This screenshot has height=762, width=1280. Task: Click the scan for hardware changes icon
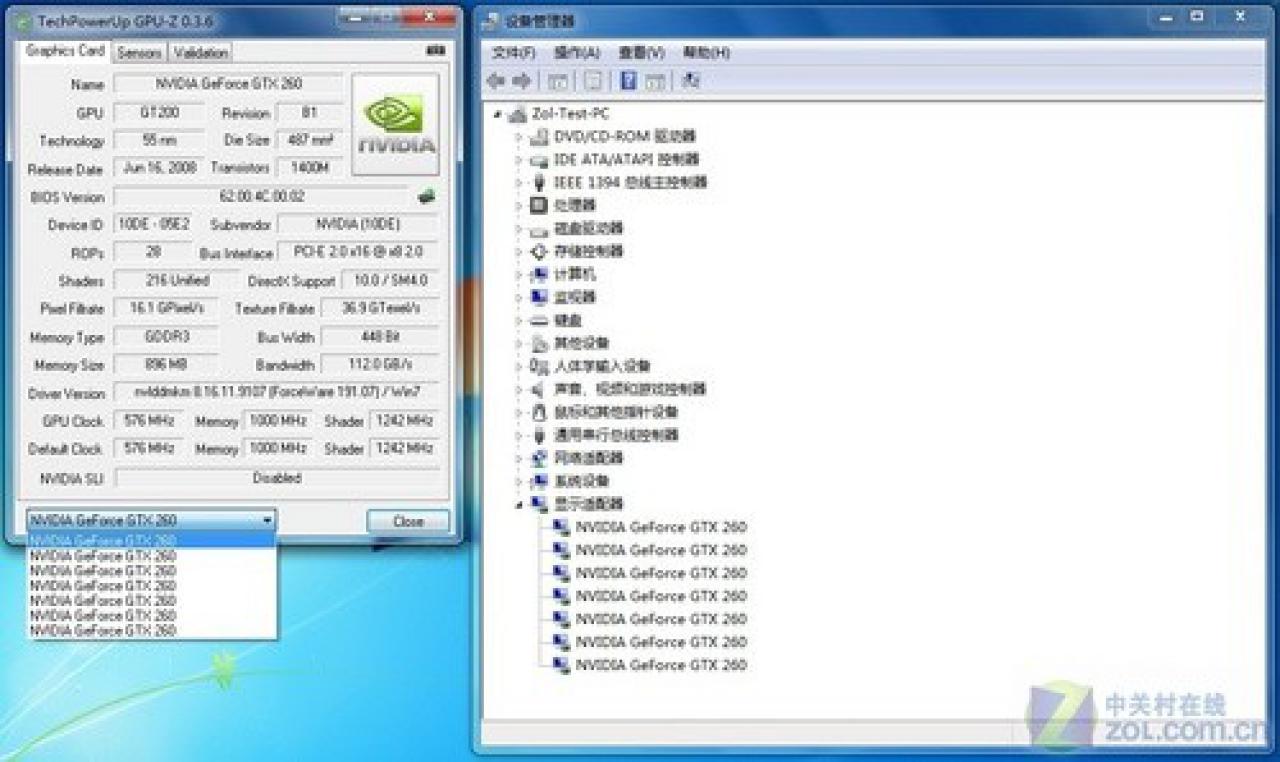(690, 81)
